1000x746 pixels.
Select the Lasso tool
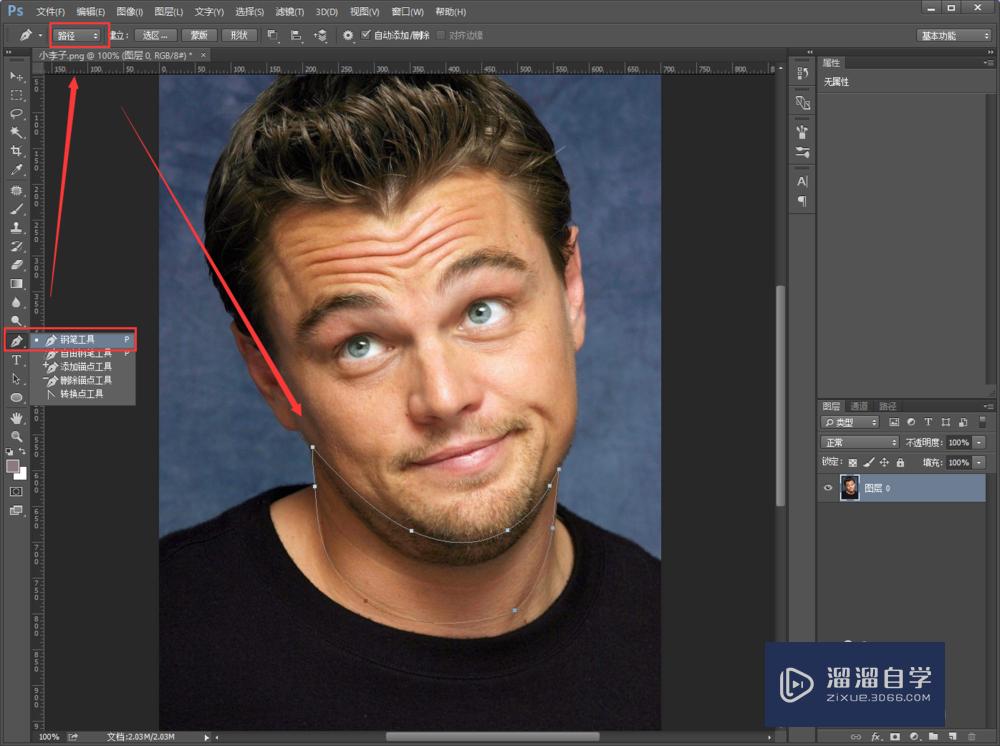coord(17,113)
